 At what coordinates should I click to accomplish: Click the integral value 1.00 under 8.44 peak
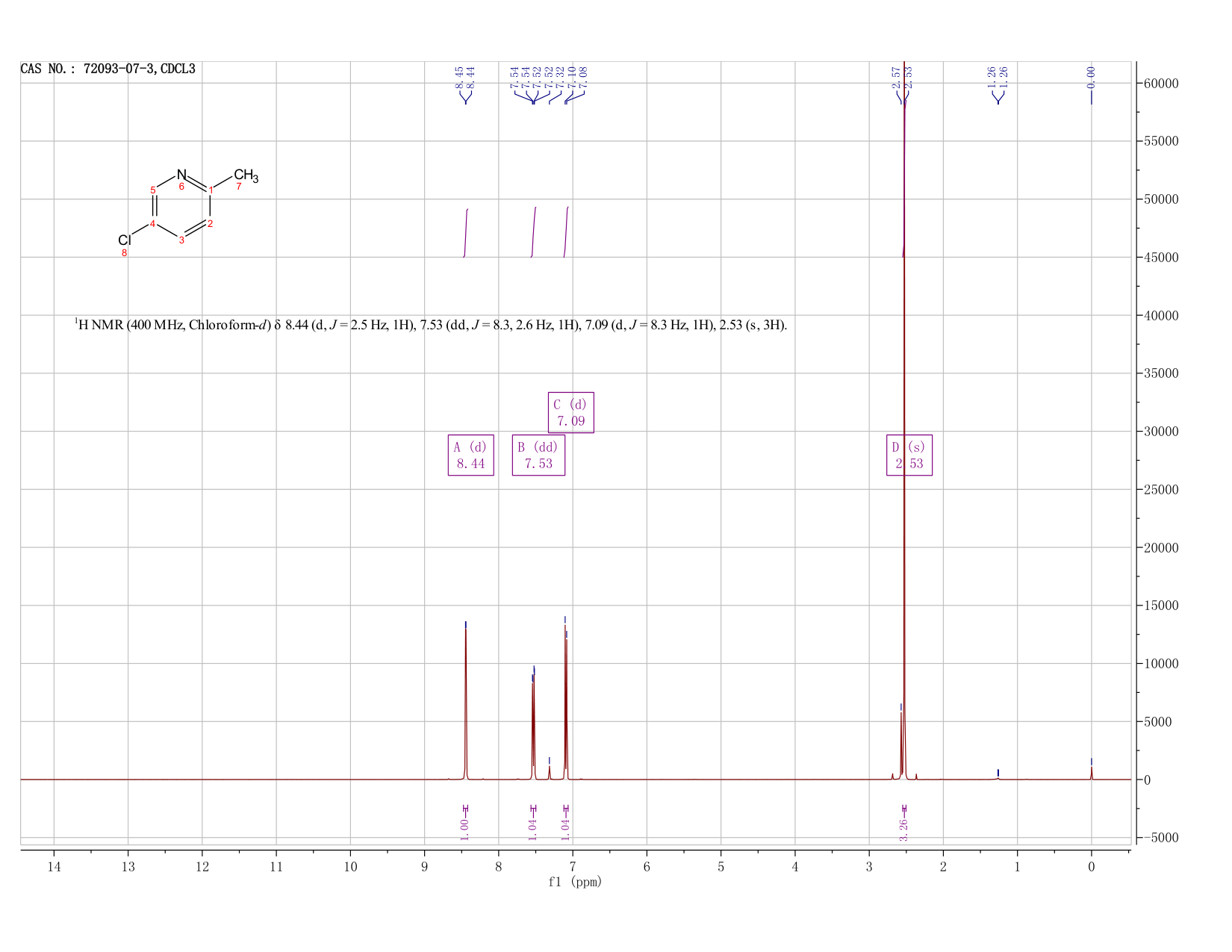pyautogui.click(x=464, y=829)
